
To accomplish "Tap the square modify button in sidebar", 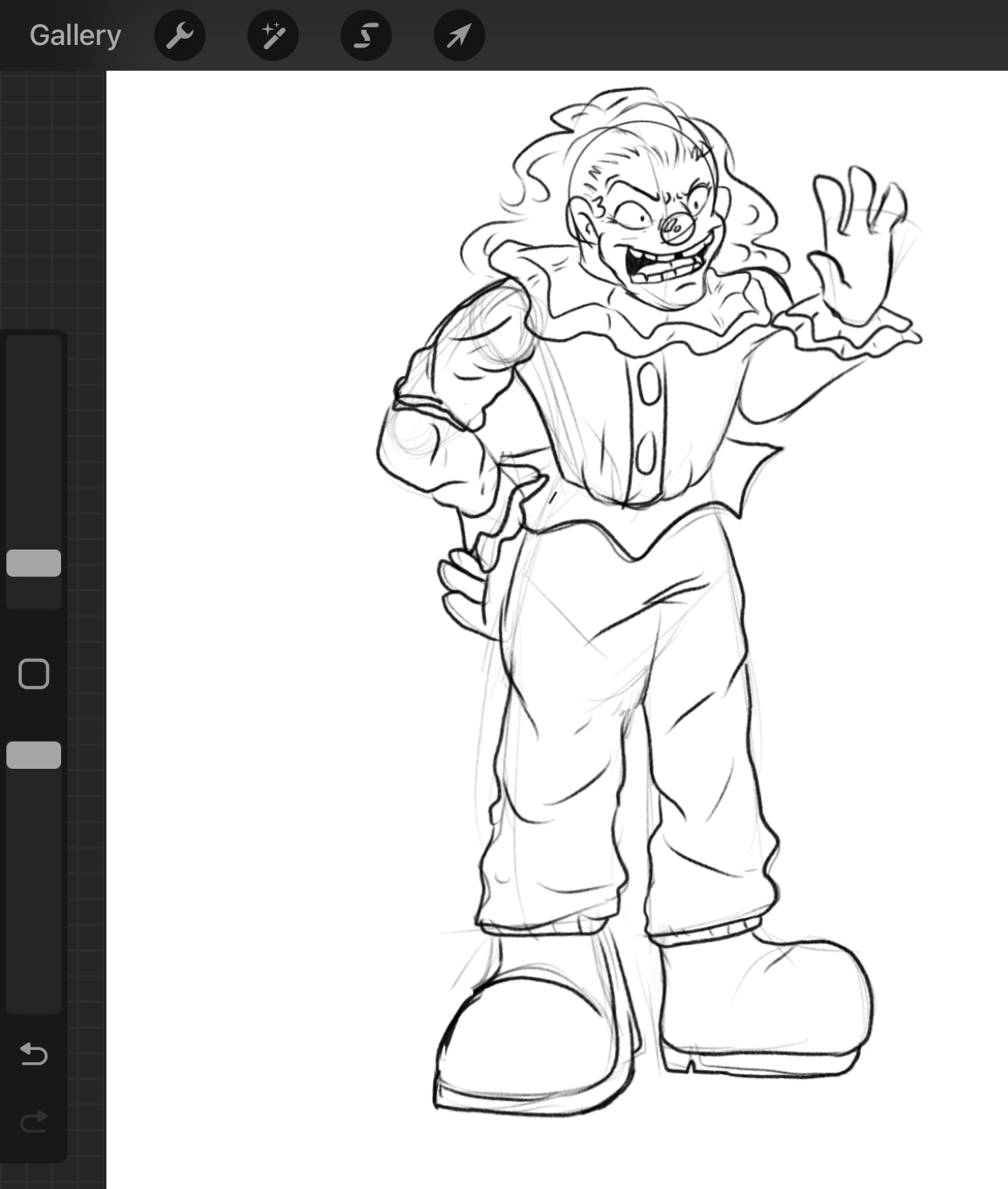I will coord(34,674).
